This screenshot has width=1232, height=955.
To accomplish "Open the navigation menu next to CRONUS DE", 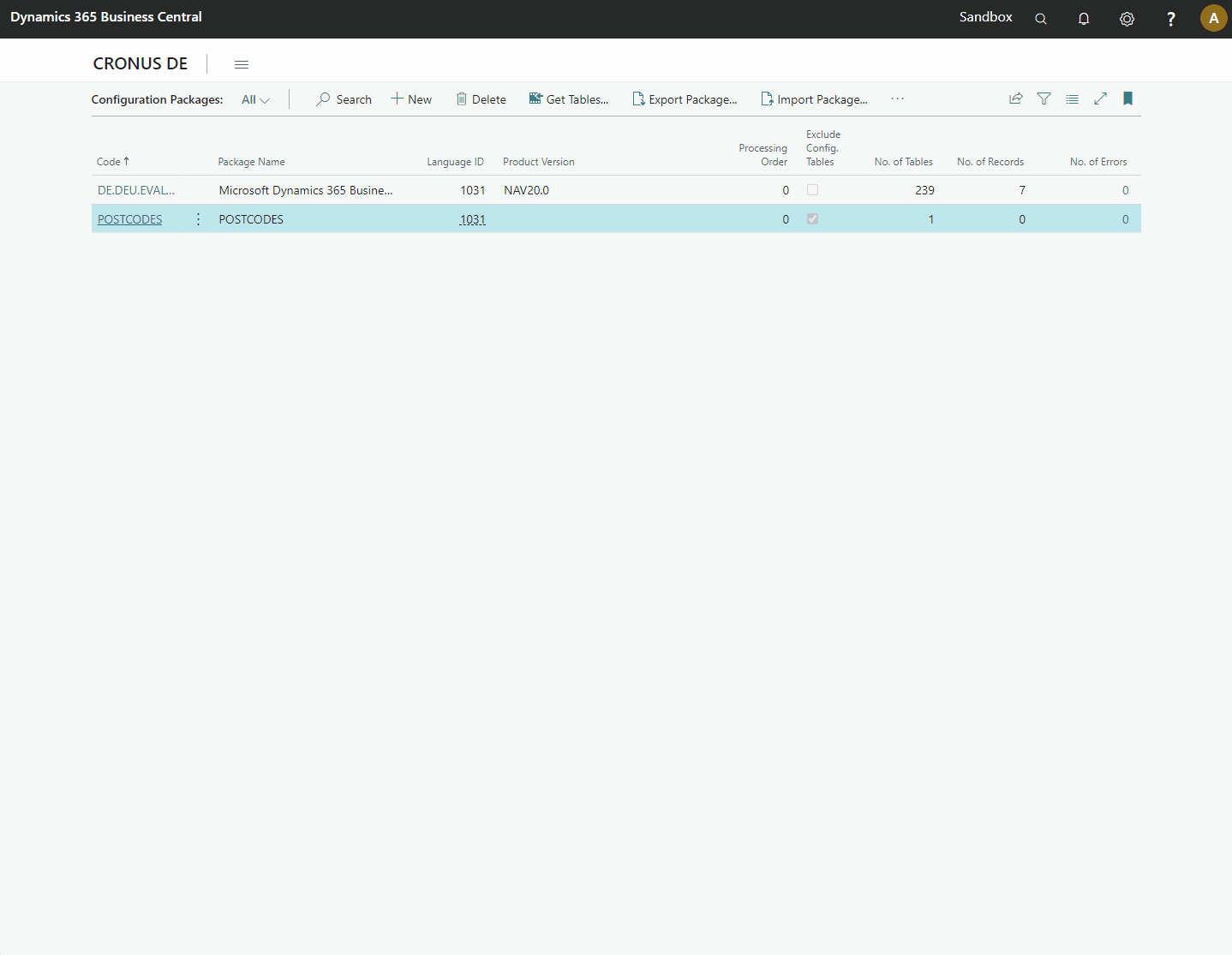I will [241, 63].
